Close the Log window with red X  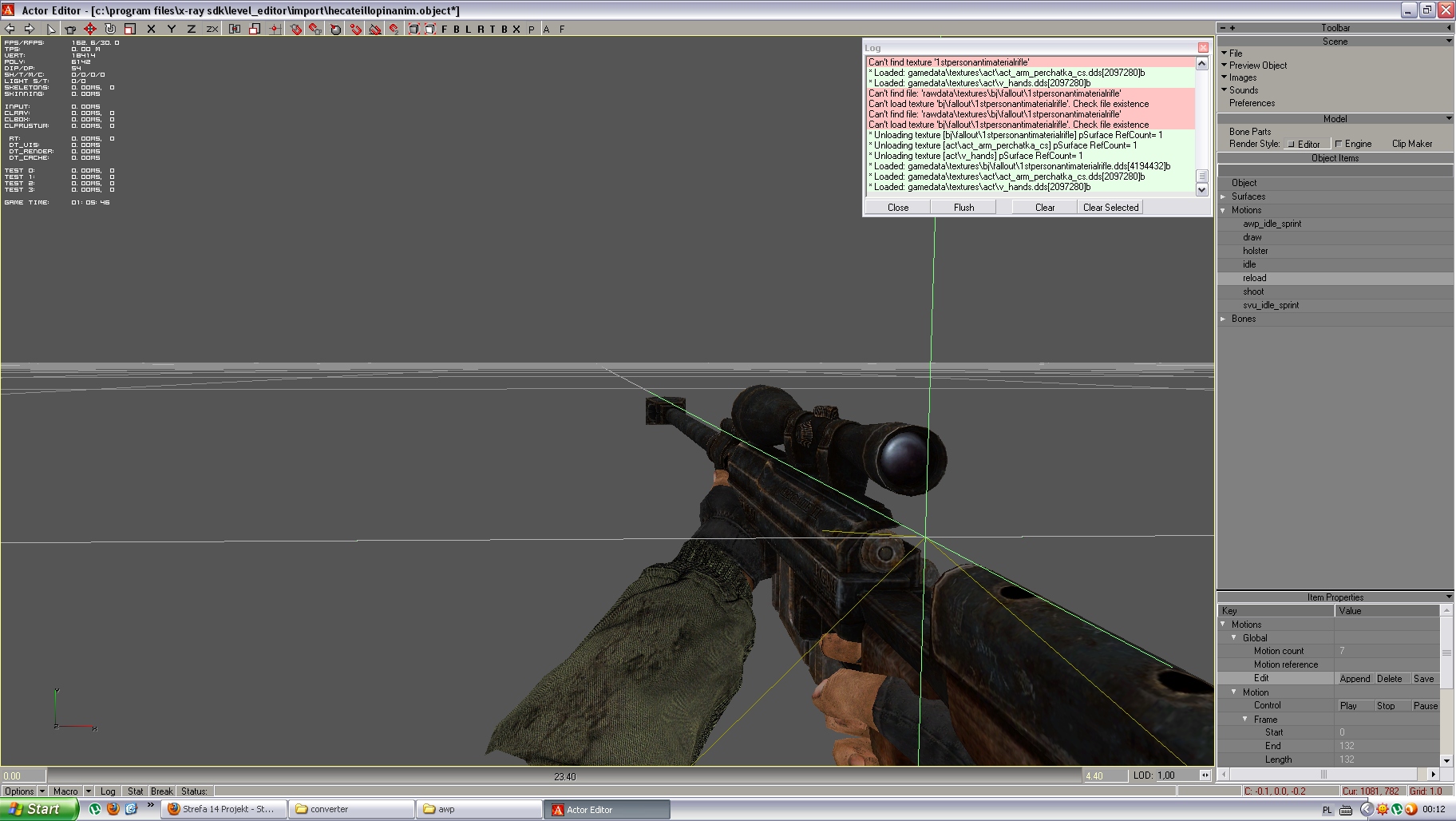(x=1203, y=47)
